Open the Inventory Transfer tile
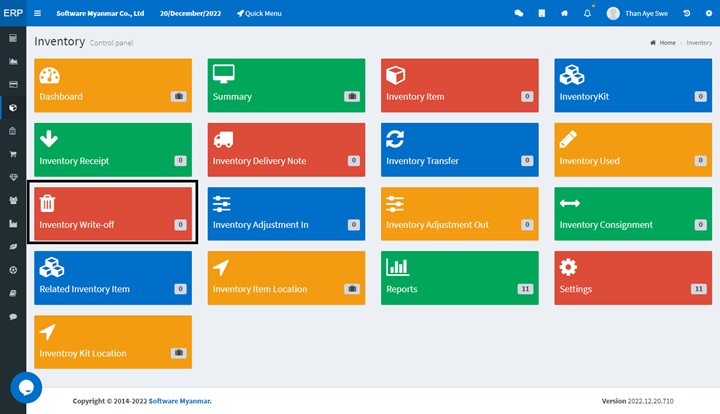720x414 pixels. click(x=460, y=150)
